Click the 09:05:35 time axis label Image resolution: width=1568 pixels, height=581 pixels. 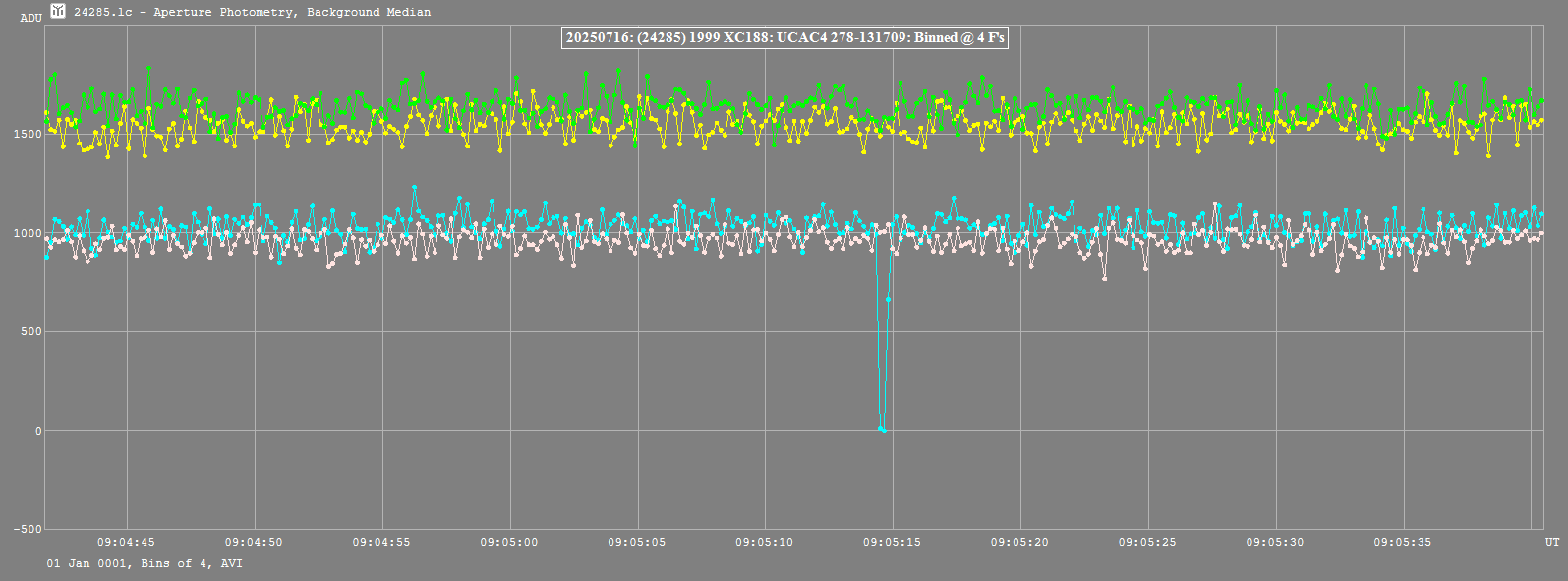click(1403, 542)
